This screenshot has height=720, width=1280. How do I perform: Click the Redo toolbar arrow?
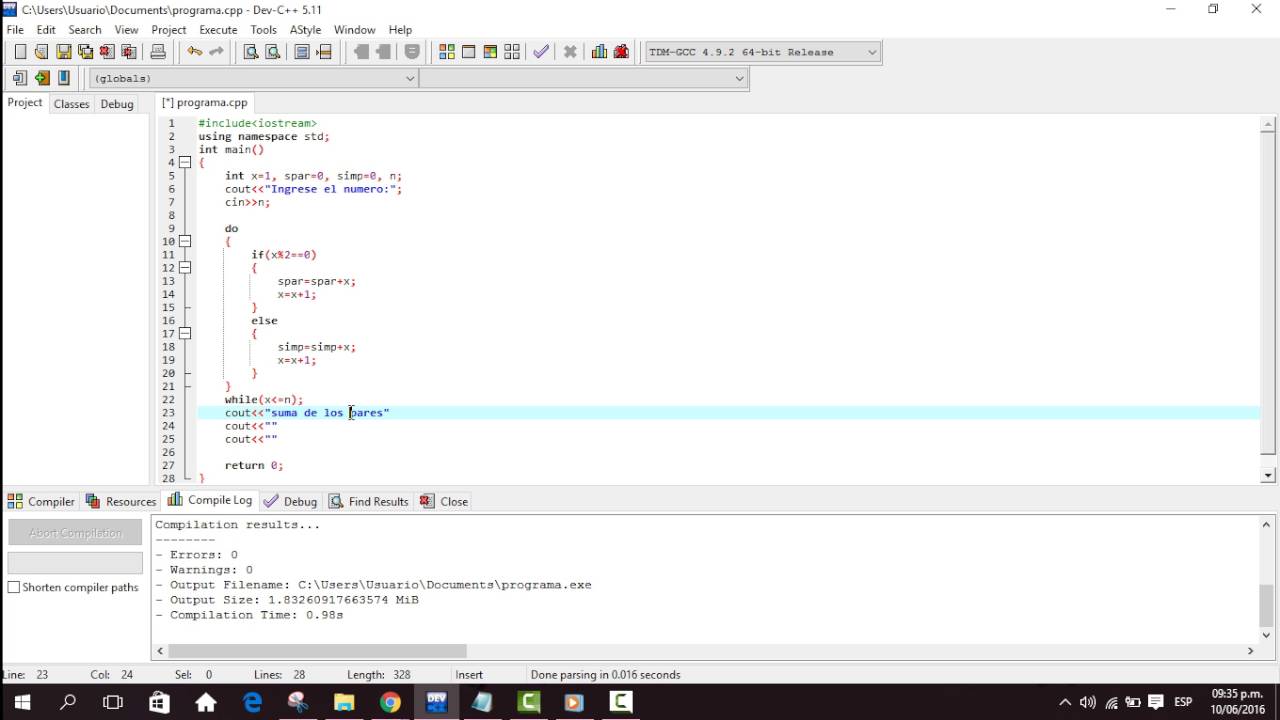[216, 52]
